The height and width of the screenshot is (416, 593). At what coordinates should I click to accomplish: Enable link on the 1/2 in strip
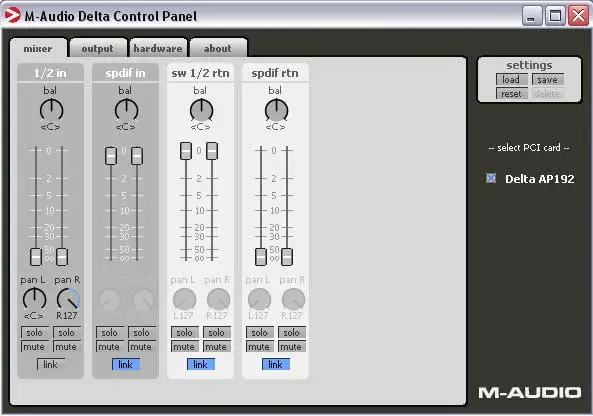click(x=51, y=364)
